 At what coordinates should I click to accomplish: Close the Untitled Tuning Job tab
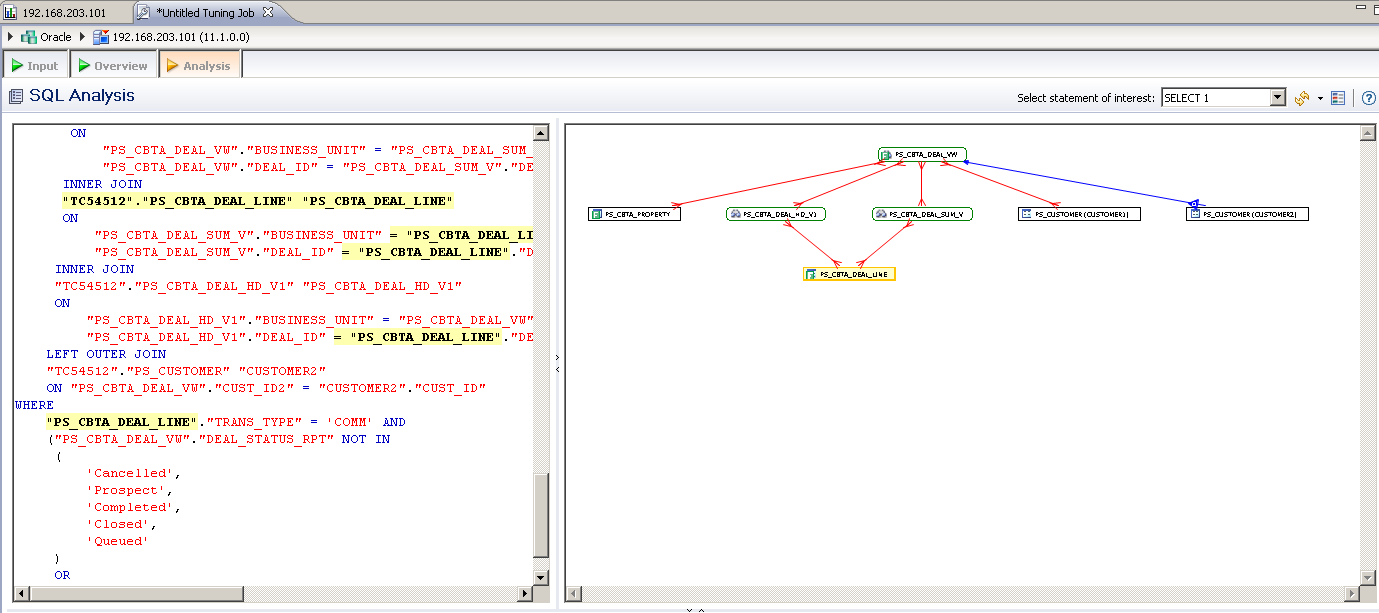pyautogui.click(x=268, y=12)
